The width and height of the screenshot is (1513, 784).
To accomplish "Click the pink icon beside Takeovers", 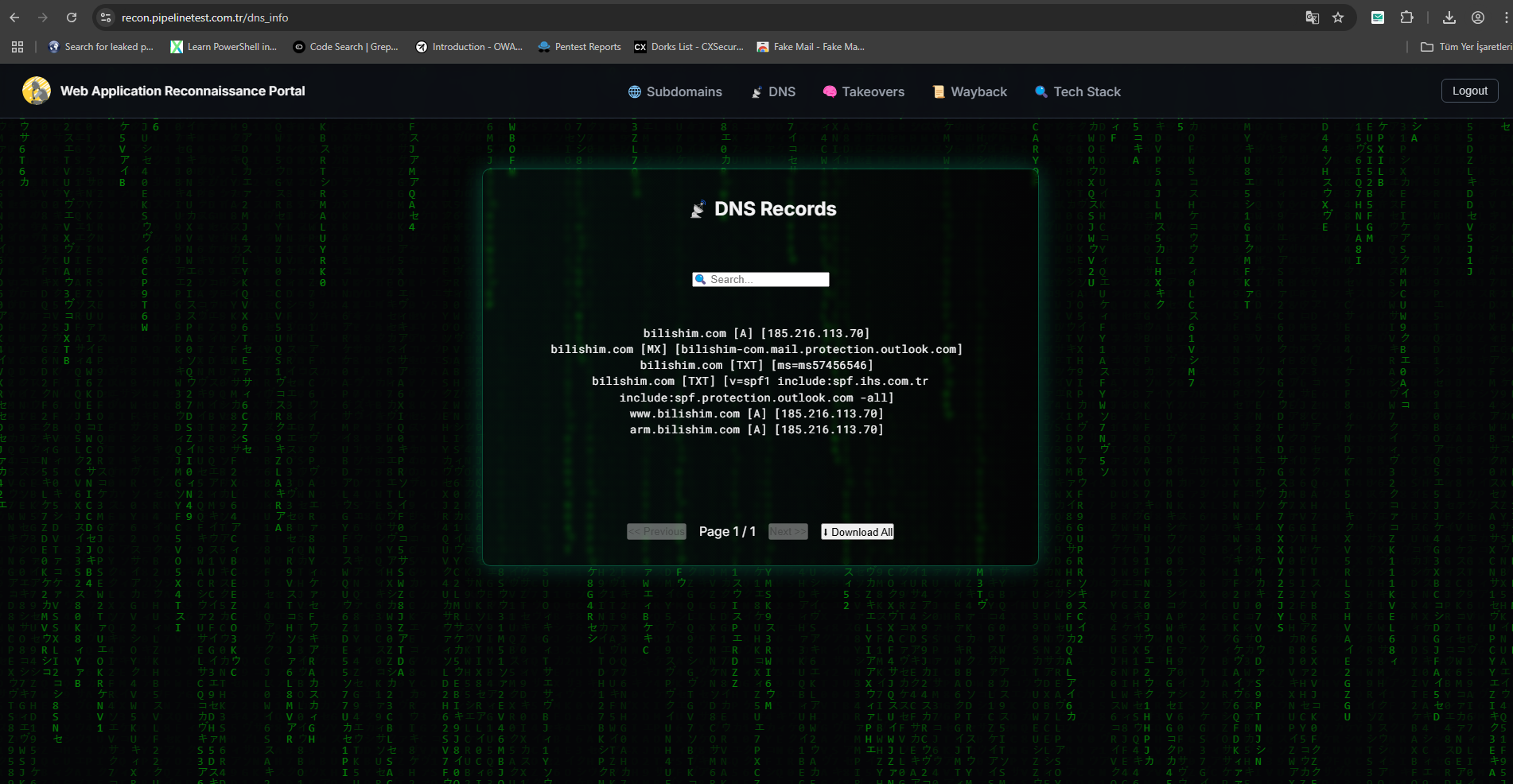I will click(830, 91).
